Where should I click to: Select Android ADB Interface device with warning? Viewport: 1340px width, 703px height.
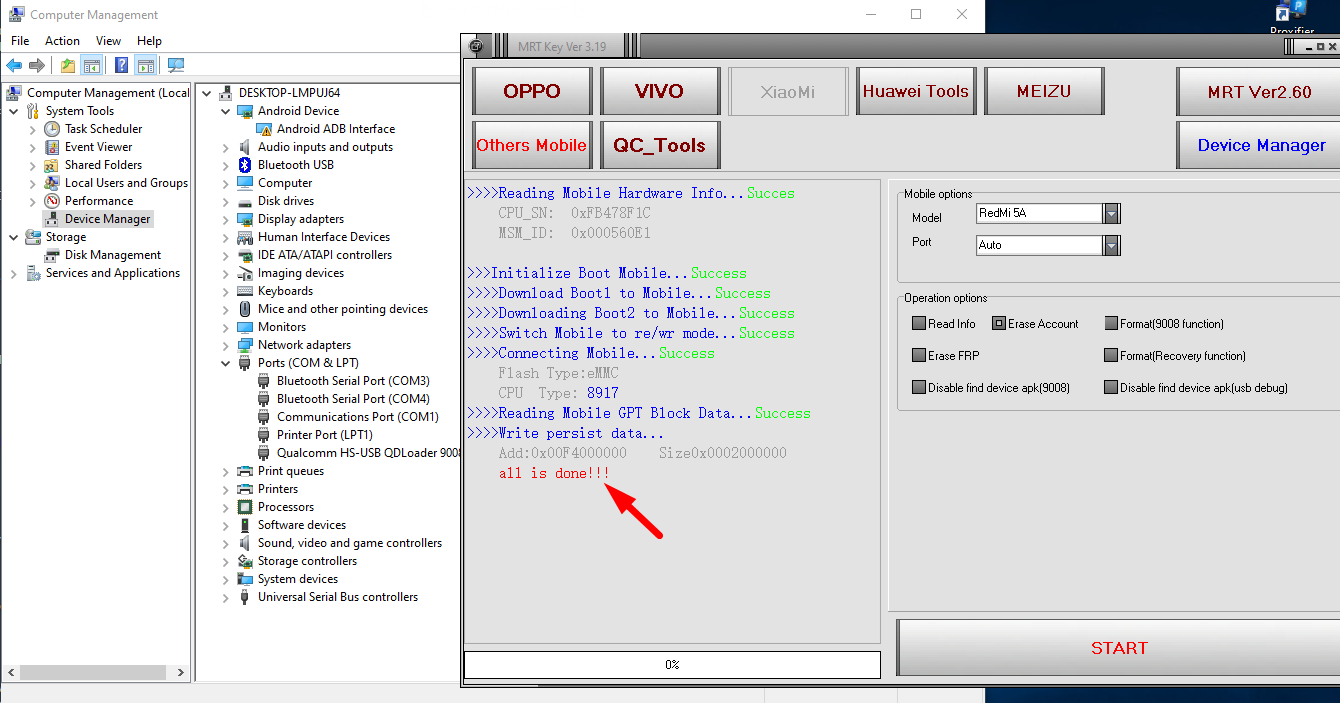coord(335,129)
